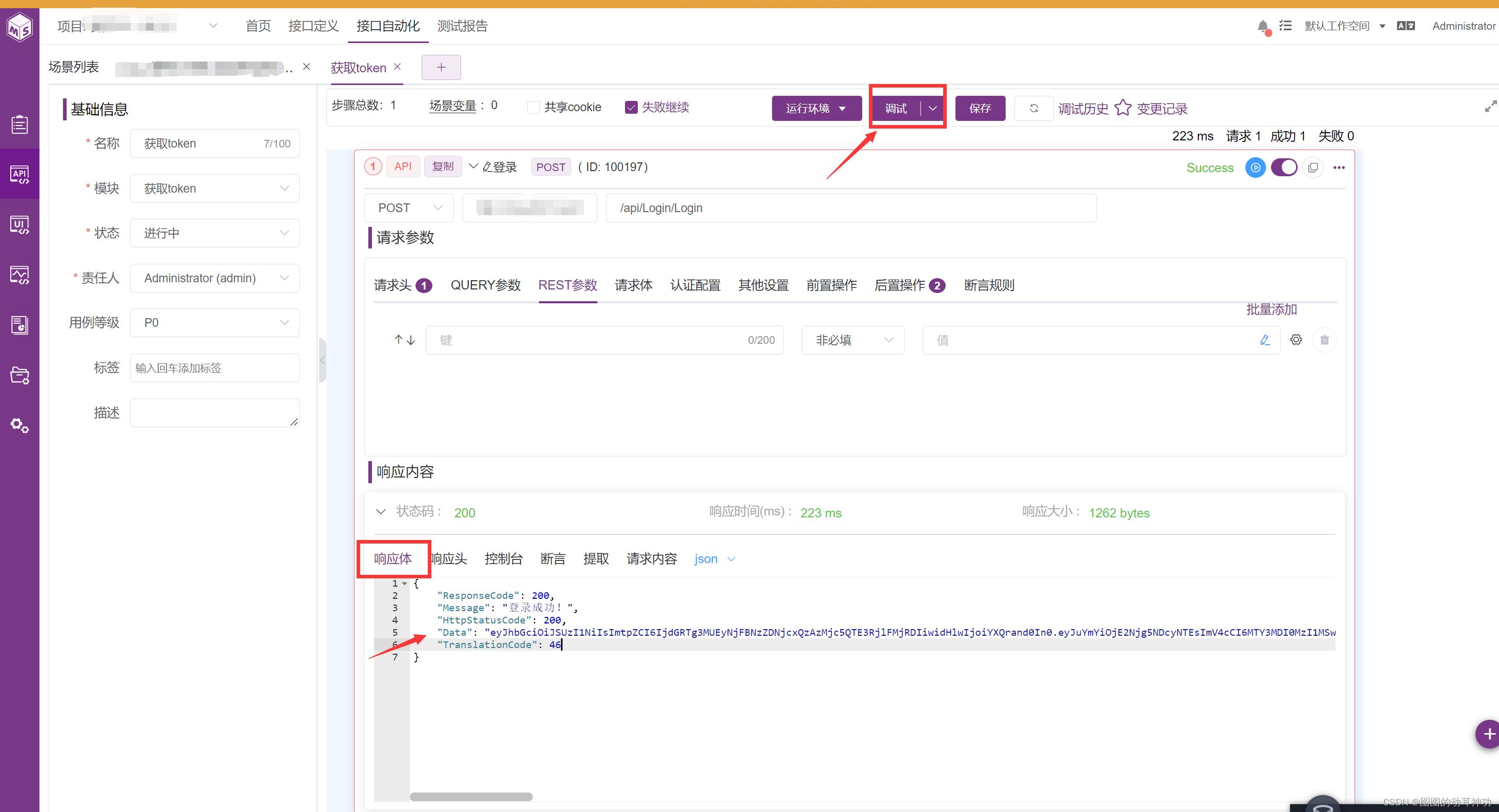Fold JSON line 1 in response
Image resolution: width=1499 pixels, height=812 pixels.
[x=404, y=583]
